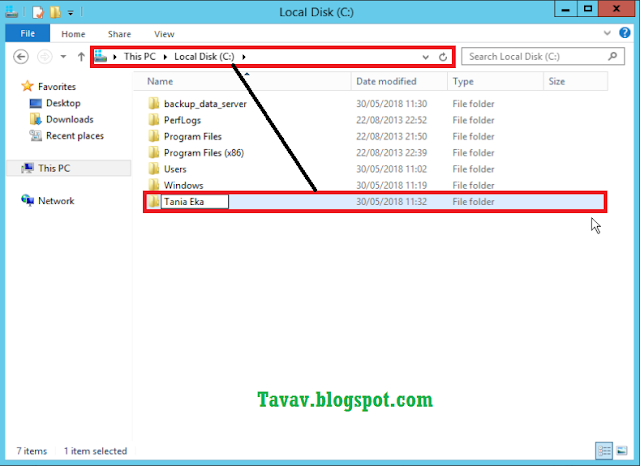Go up one folder level
The height and width of the screenshot is (466, 640).
81,57
